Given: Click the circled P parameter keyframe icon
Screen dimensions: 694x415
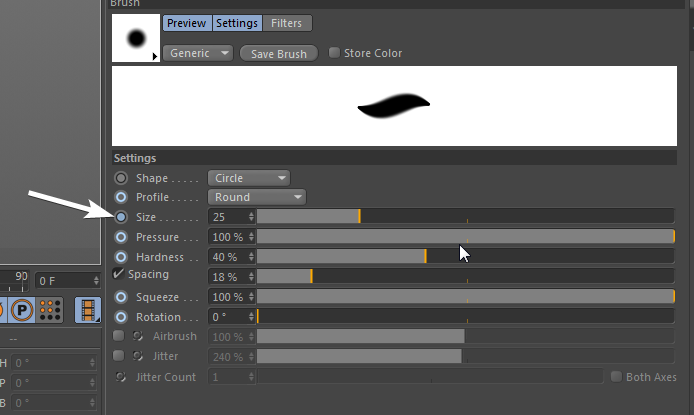Looking at the screenshot, I should pyautogui.click(x=22, y=310).
